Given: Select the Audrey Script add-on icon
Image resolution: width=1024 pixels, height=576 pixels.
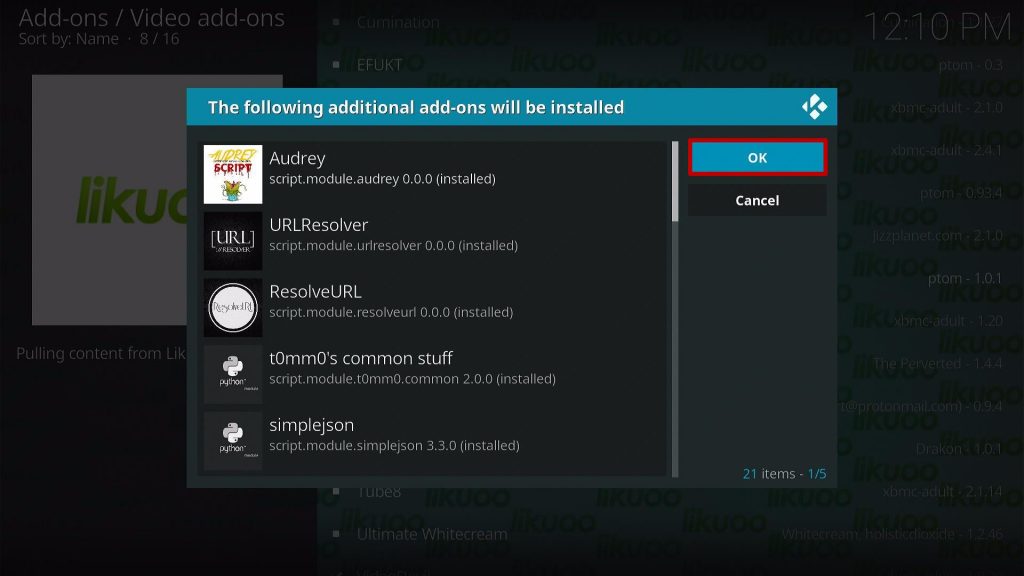Looking at the screenshot, I should click(x=232, y=174).
